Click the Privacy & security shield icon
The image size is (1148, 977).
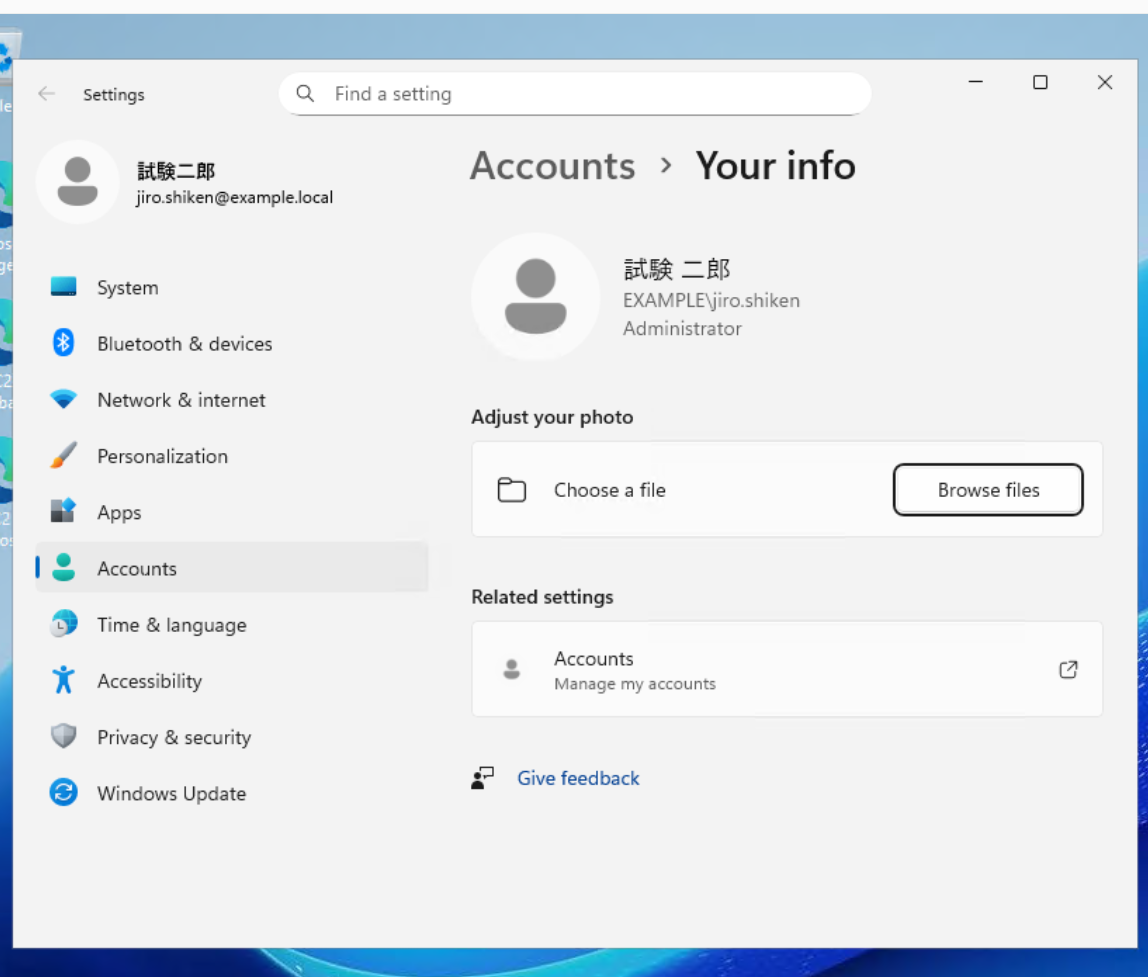click(x=64, y=737)
